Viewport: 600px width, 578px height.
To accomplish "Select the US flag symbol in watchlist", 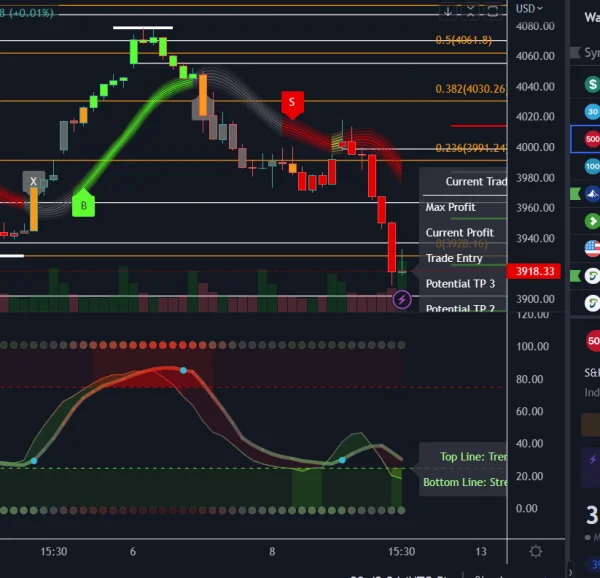I will point(592,248).
